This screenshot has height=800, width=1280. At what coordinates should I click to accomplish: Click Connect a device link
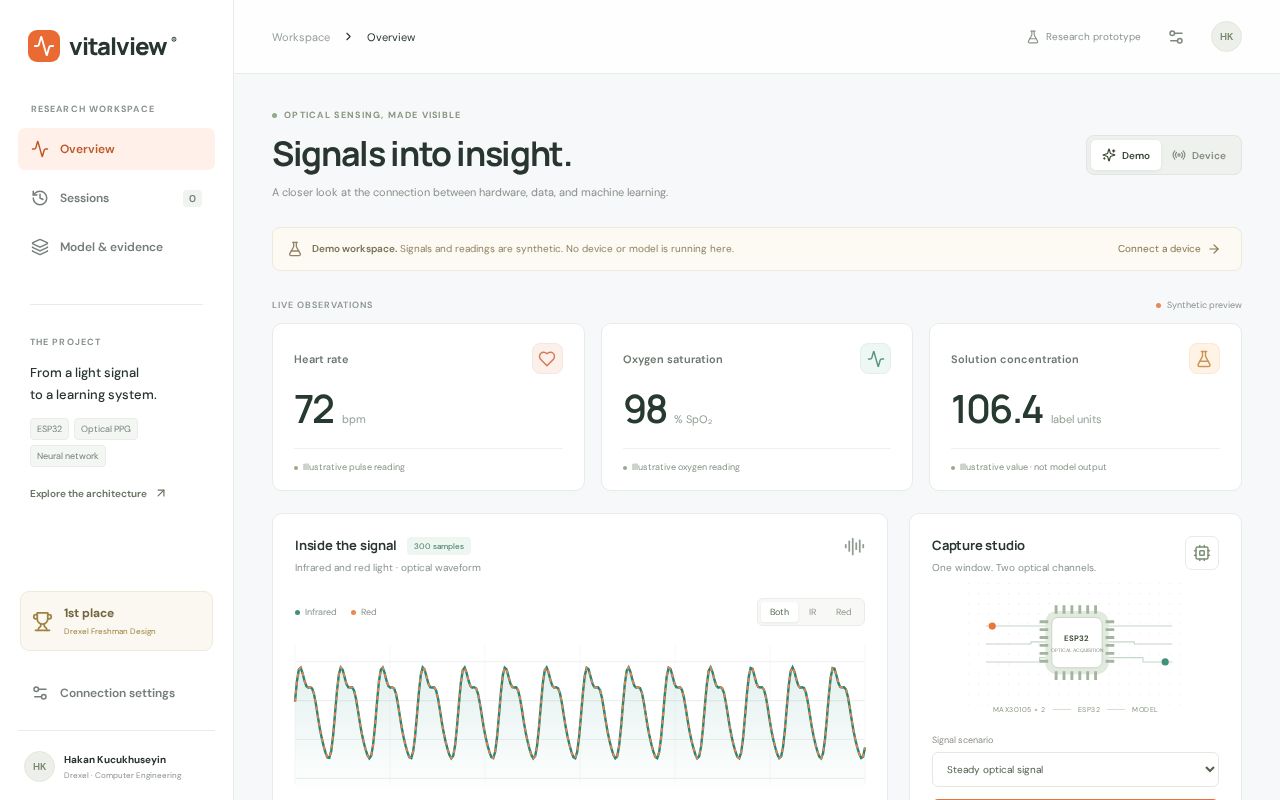[1169, 249]
